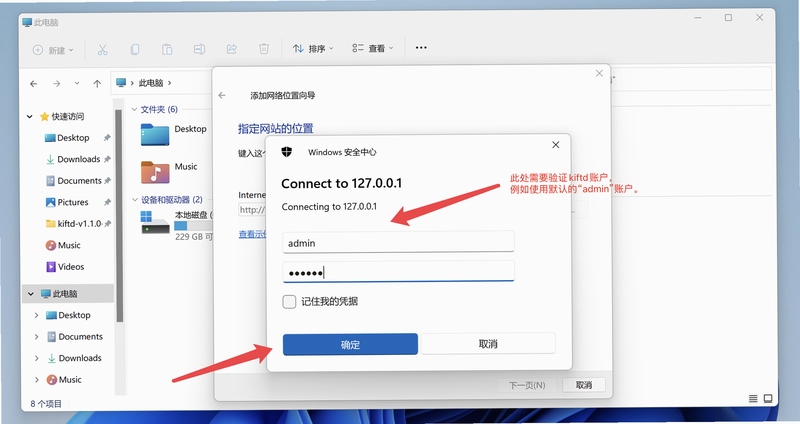
Task: Click 确定 to confirm credentials
Action: pos(350,344)
